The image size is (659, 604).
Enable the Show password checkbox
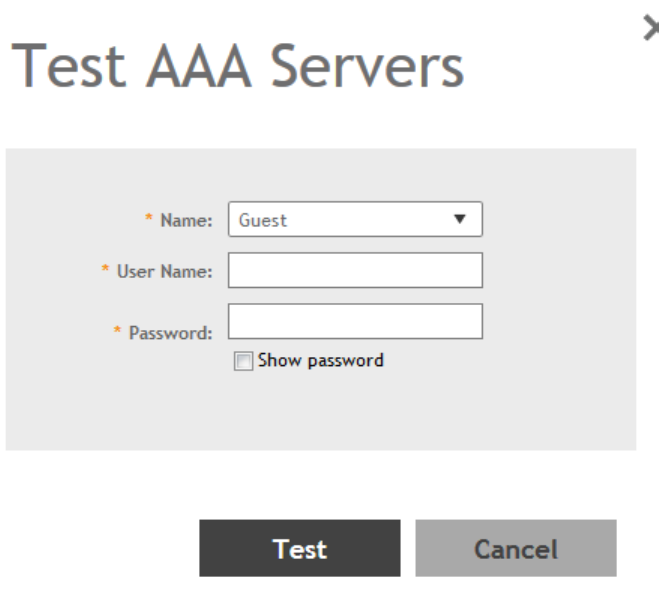(245, 361)
